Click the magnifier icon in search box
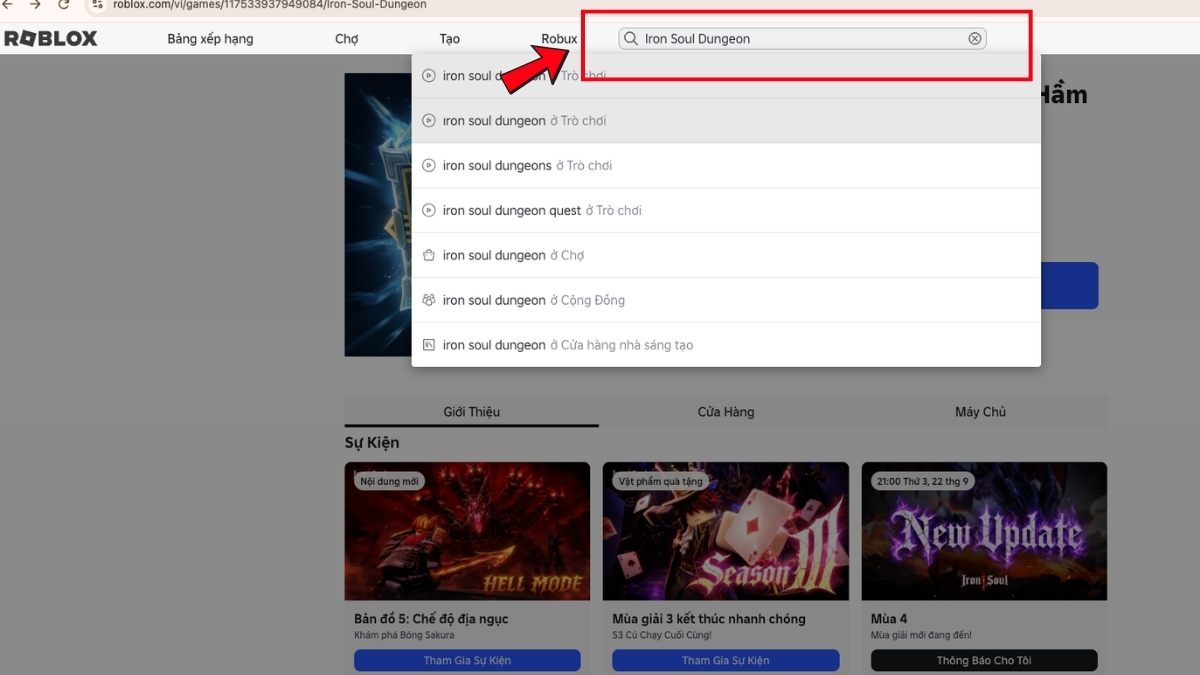Viewport: 1200px width, 675px height. tap(631, 39)
